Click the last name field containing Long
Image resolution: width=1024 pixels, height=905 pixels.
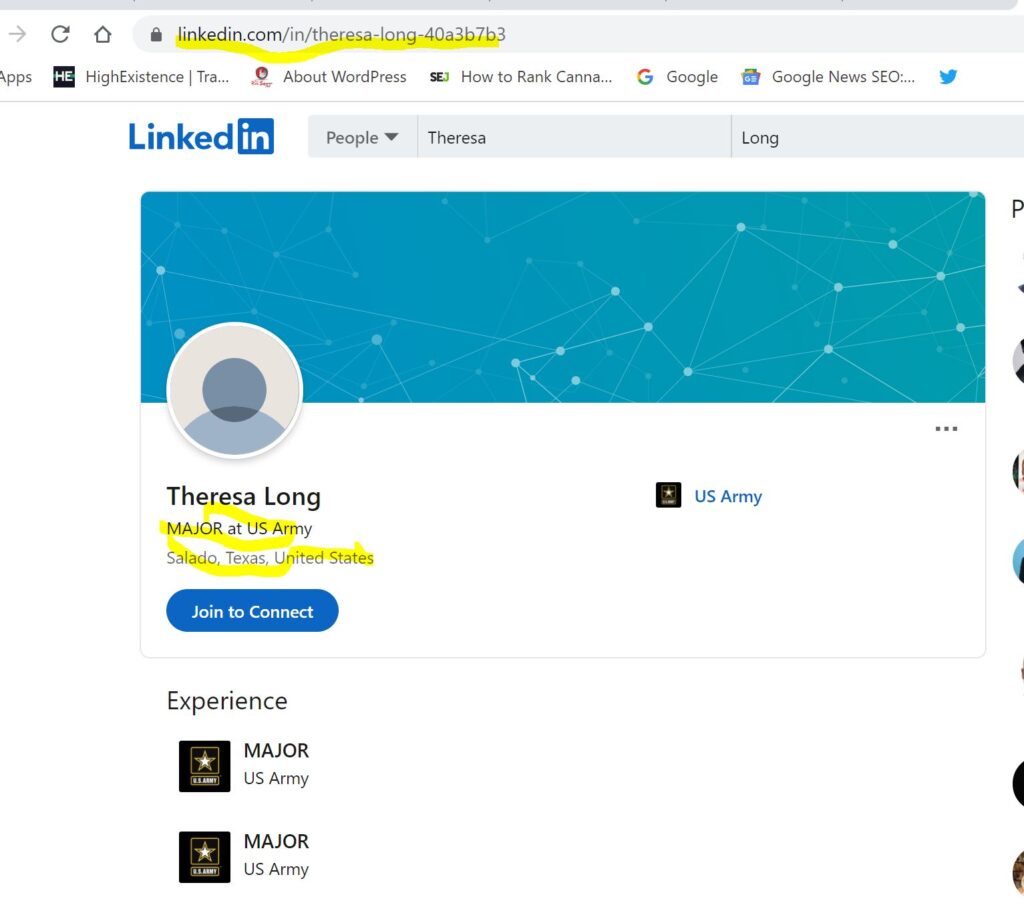point(877,137)
